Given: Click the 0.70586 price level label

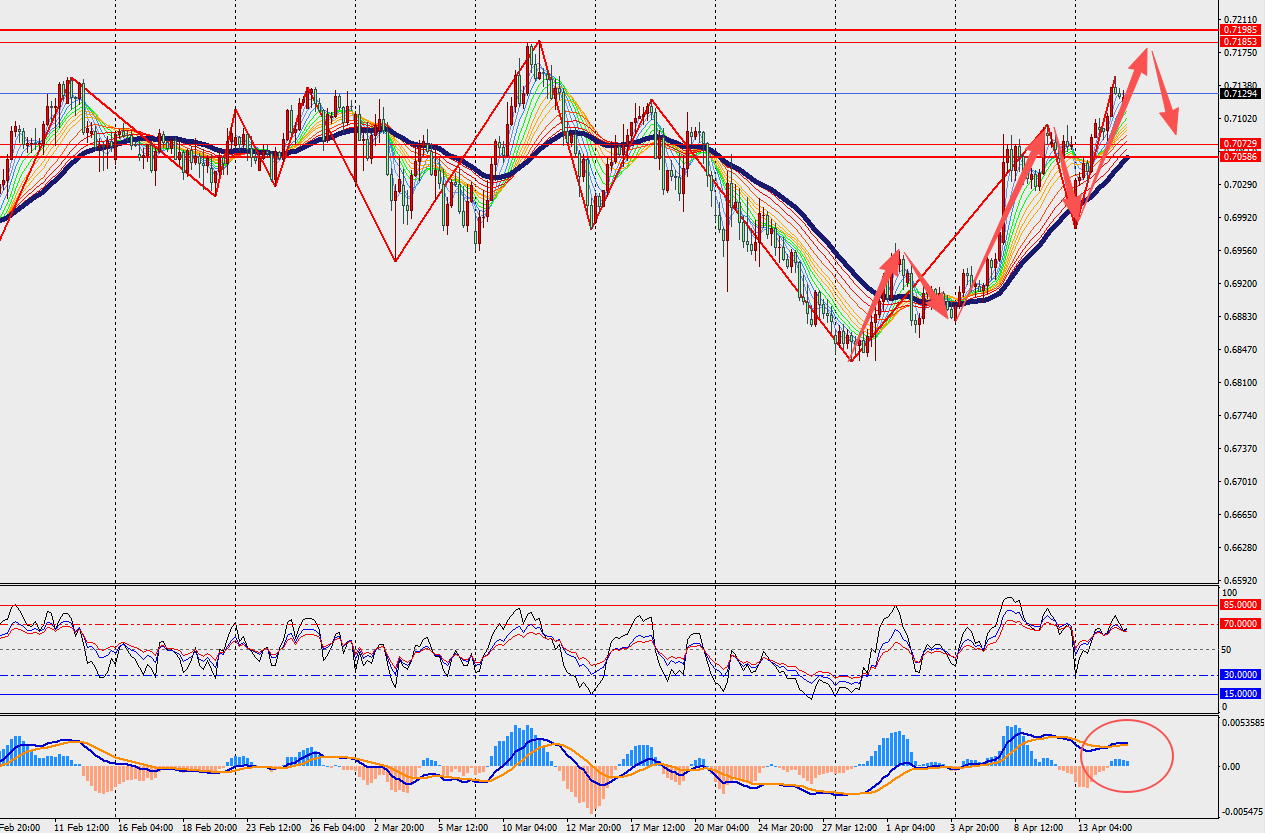Looking at the screenshot, I should [1241, 157].
